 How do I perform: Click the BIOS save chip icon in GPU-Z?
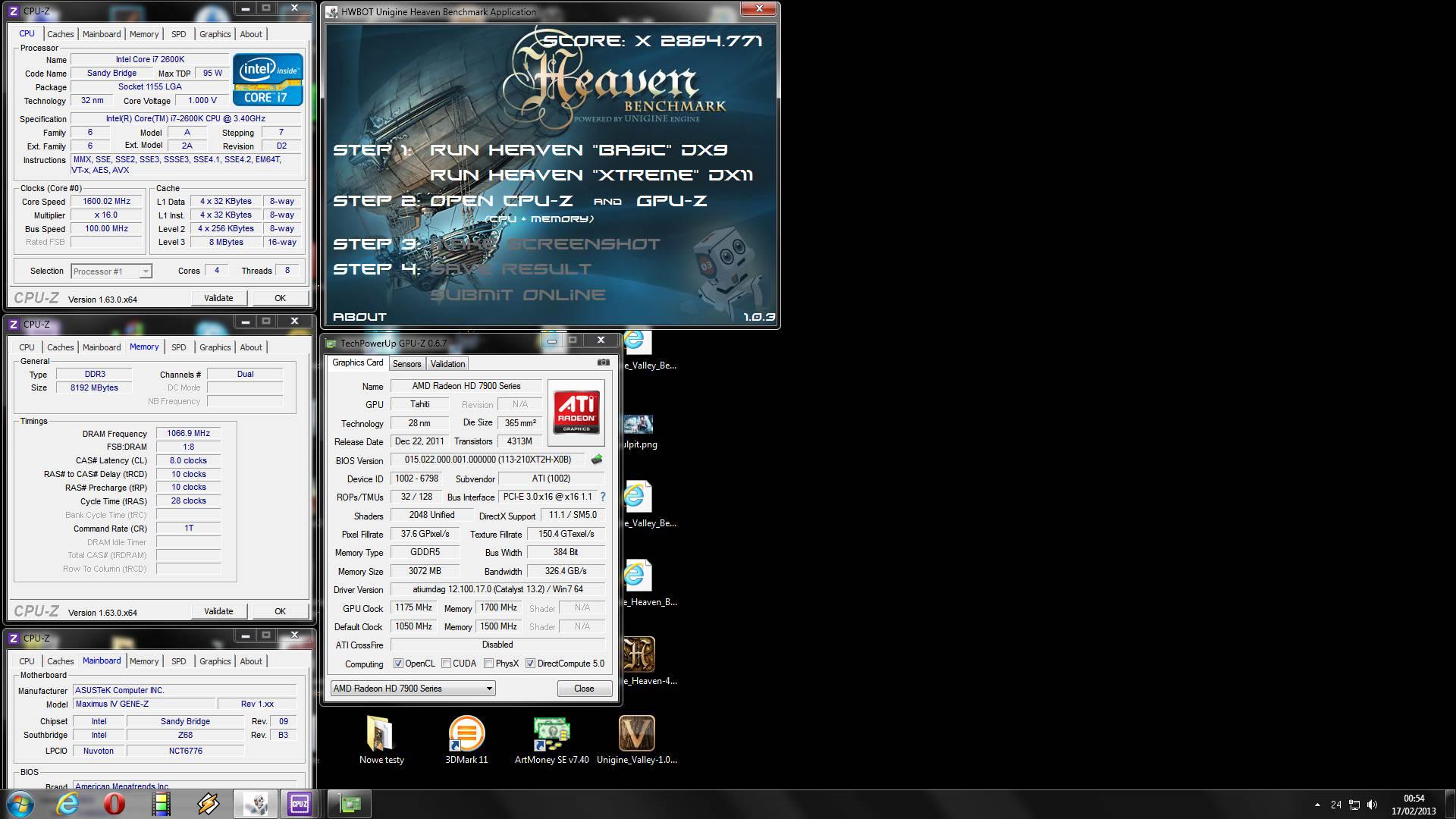[x=597, y=460]
